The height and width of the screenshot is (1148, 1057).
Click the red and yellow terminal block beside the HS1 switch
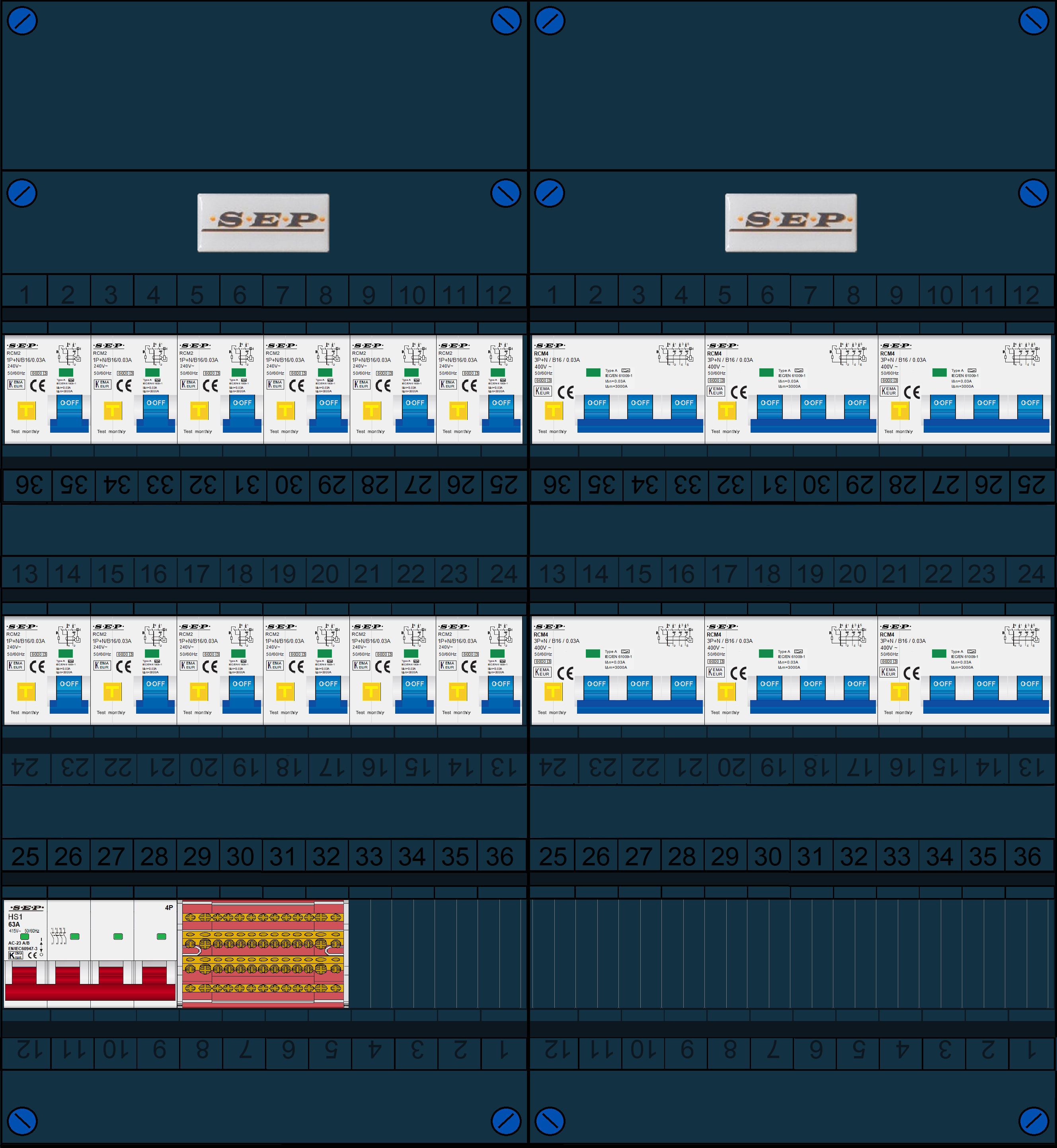click(263, 953)
